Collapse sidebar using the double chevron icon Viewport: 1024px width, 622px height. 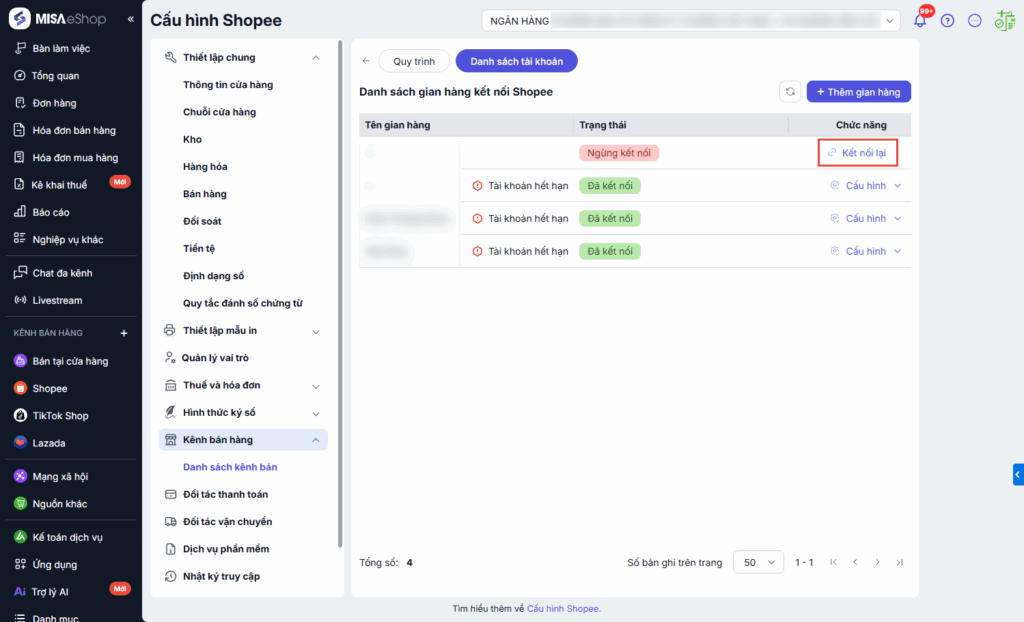131,20
